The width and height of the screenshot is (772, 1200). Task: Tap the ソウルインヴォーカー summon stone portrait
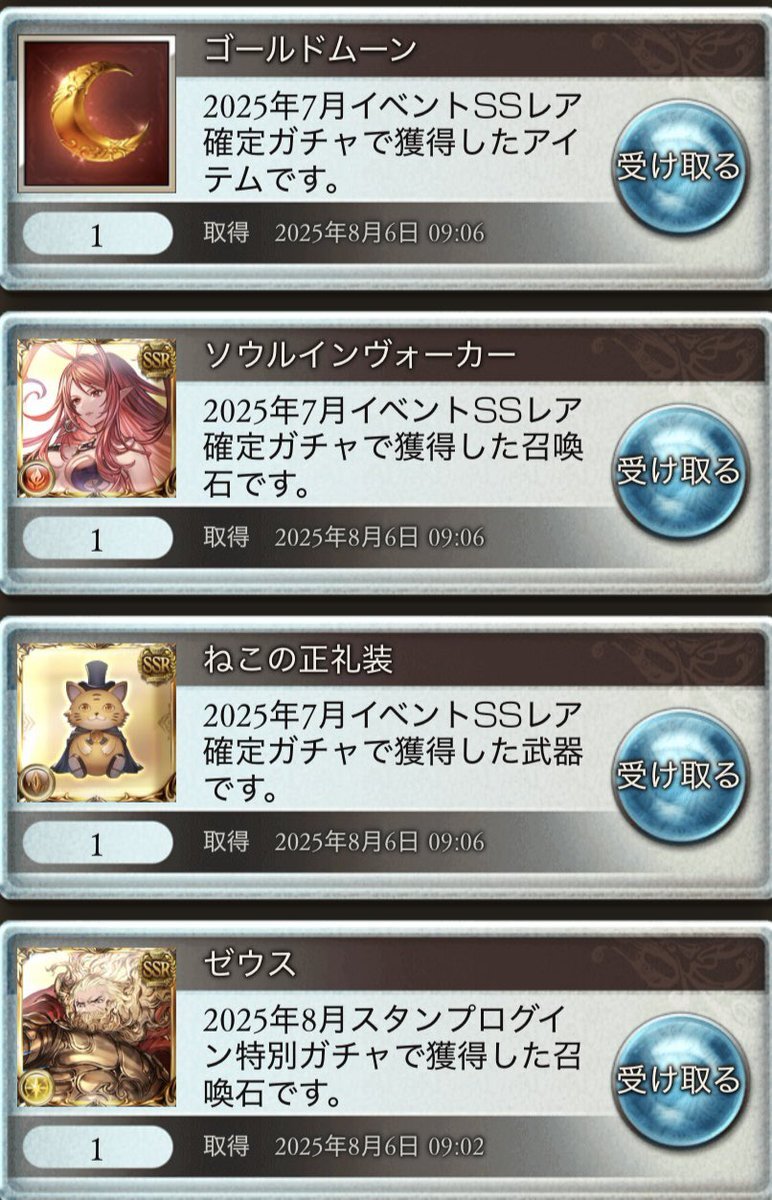pyautogui.click(x=97, y=419)
